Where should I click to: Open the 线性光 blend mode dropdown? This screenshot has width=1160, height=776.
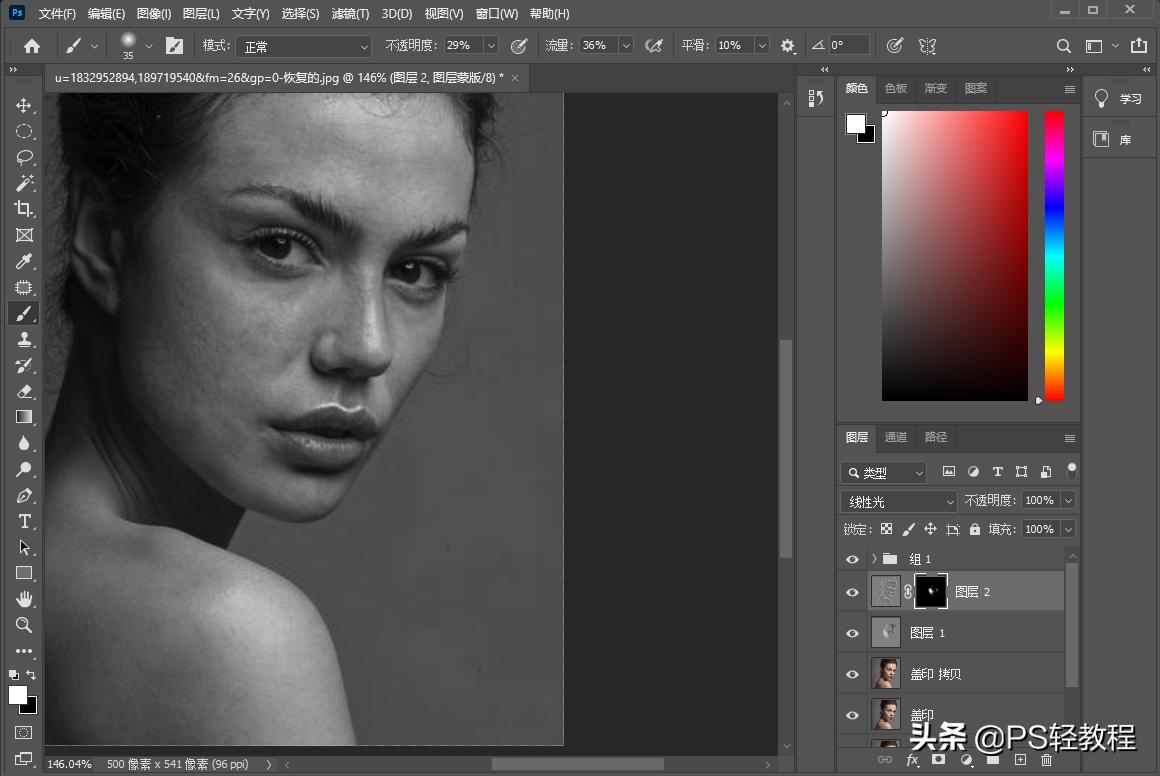click(900, 501)
